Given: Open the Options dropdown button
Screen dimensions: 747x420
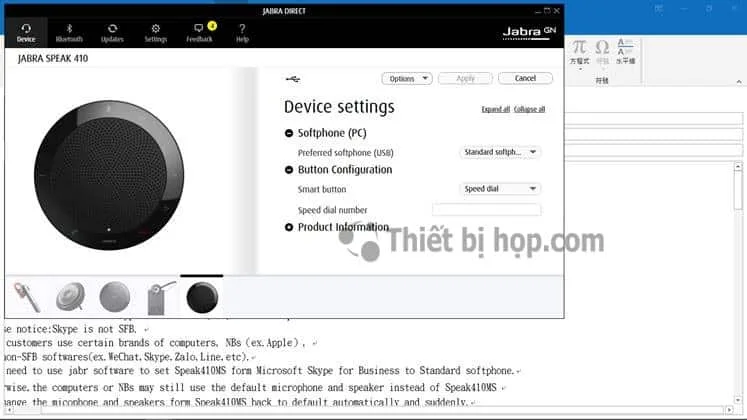Looking at the screenshot, I should pos(407,79).
